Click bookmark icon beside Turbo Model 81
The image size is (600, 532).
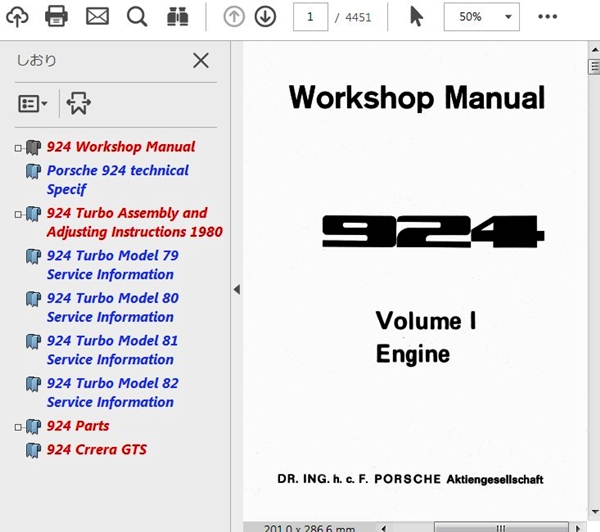[x=33, y=341]
